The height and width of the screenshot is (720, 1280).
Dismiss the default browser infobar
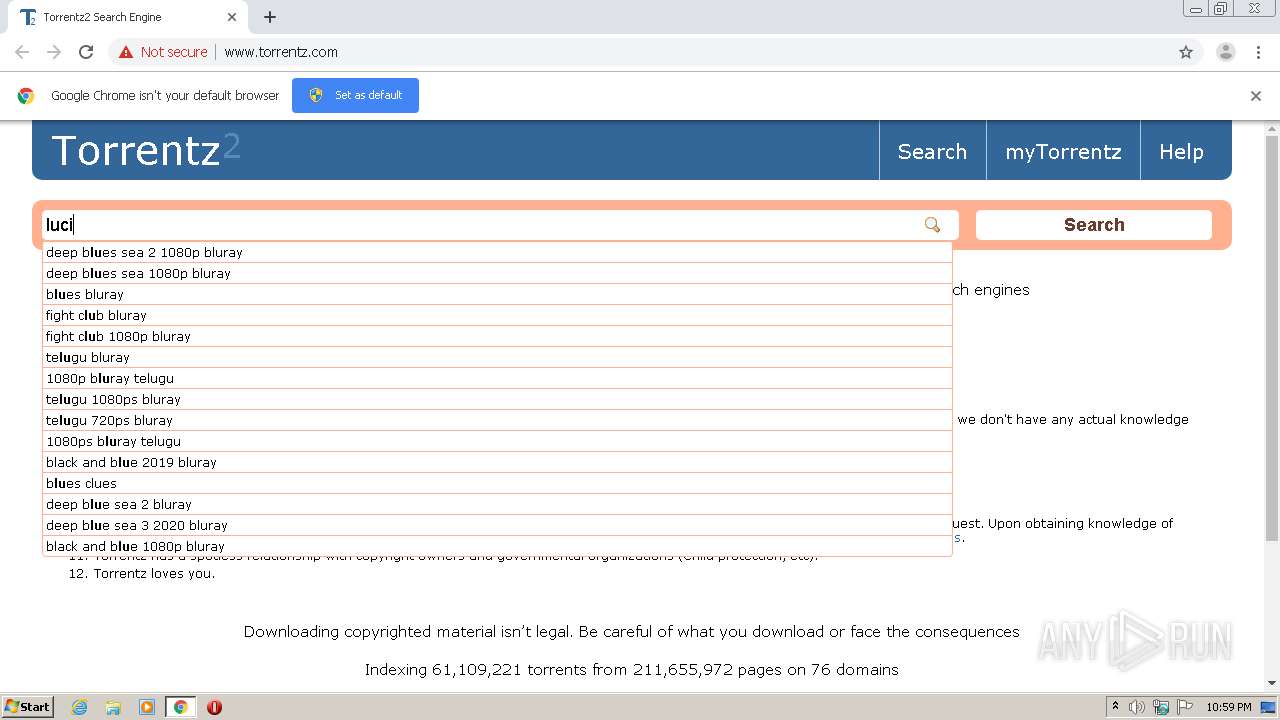point(1256,96)
